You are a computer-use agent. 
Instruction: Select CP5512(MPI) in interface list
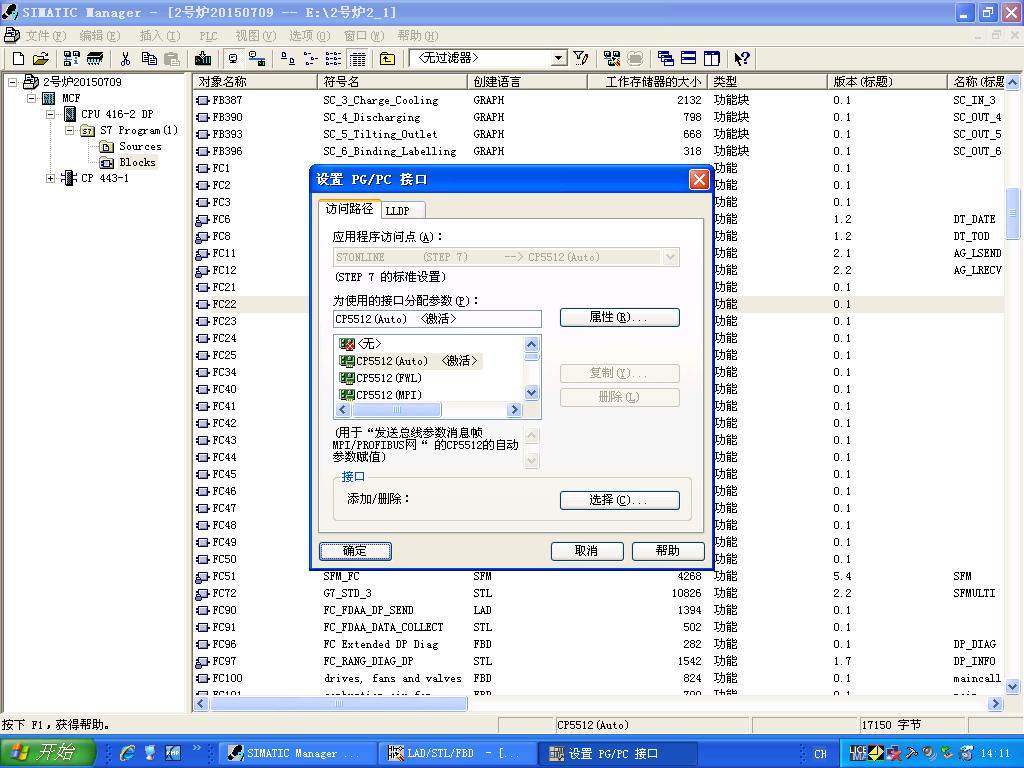pos(381,395)
